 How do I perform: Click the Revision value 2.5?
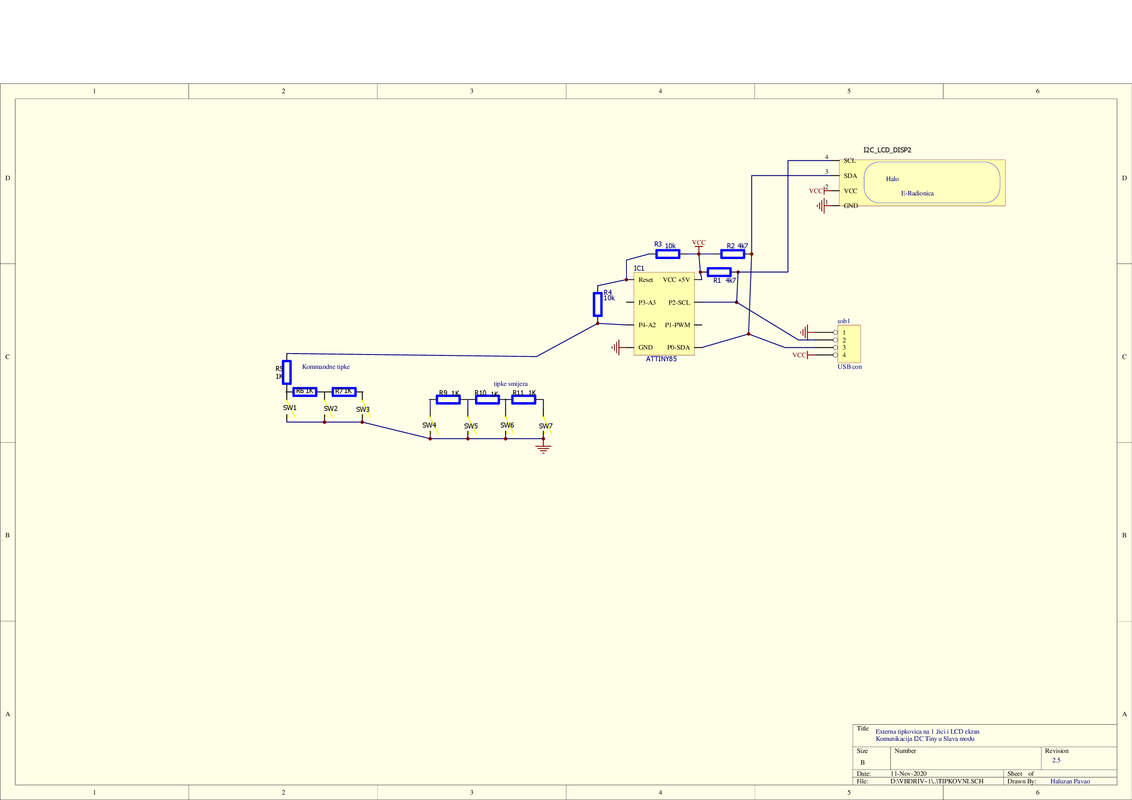[1056, 760]
